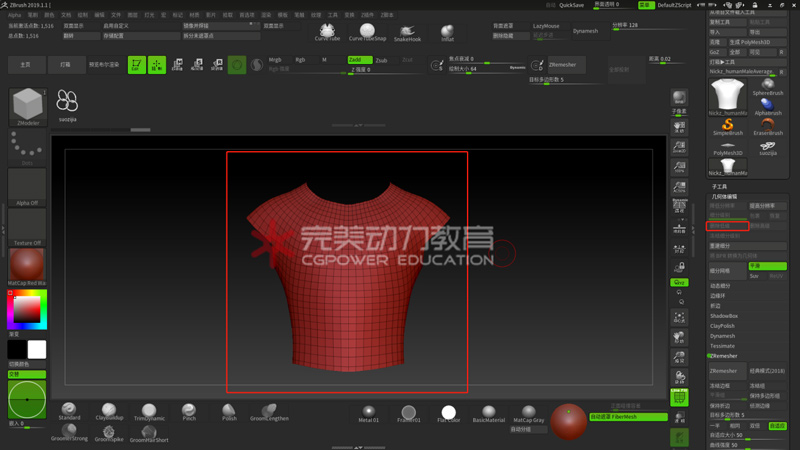Expand the Dynamesh section in Geometry

tap(722, 336)
